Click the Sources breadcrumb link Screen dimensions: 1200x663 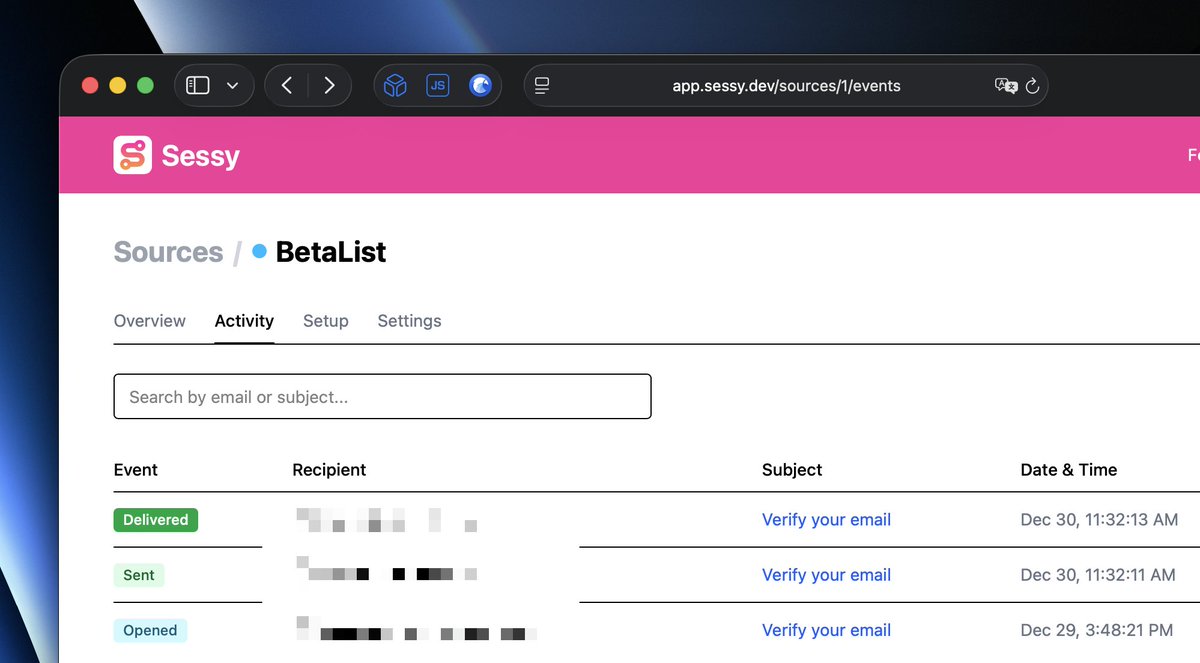pyautogui.click(x=167, y=252)
